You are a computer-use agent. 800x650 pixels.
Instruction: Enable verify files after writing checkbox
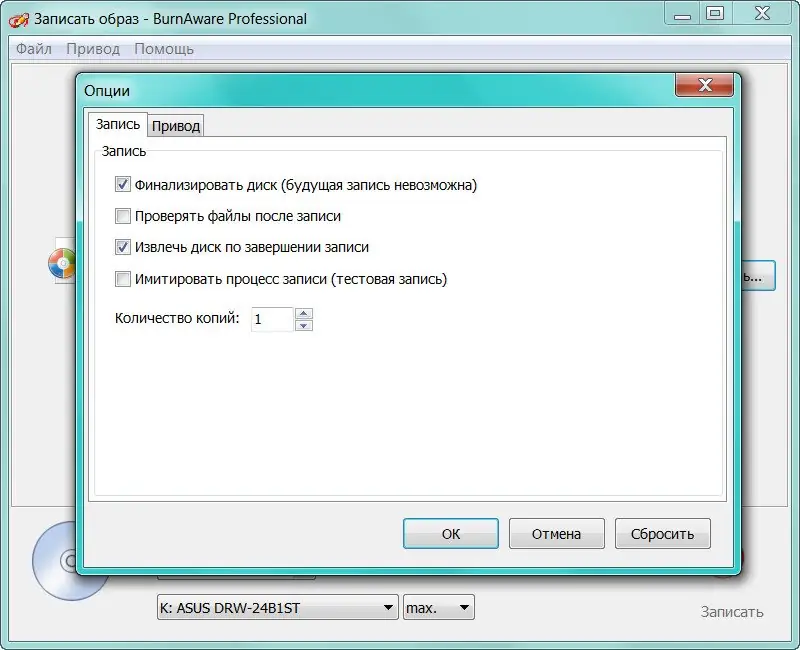coord(122,216)
